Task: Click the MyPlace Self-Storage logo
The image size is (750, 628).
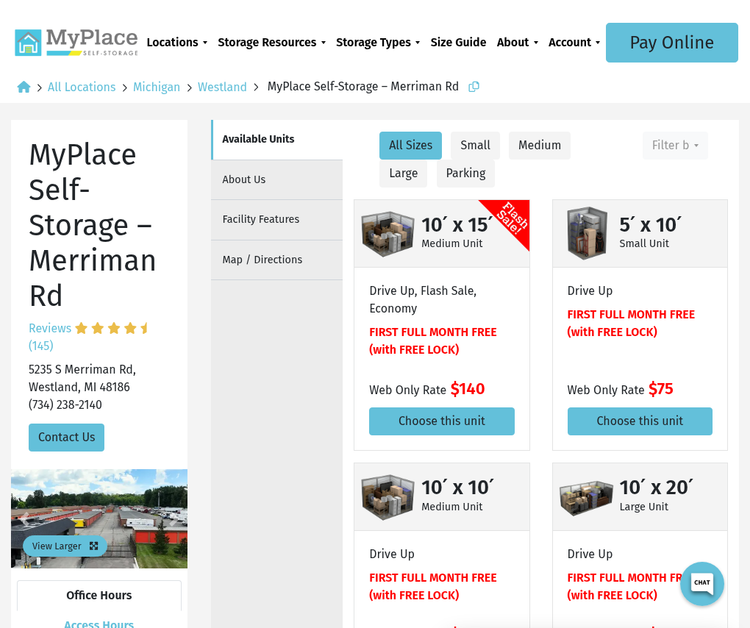Action: [x=77, y=42]
